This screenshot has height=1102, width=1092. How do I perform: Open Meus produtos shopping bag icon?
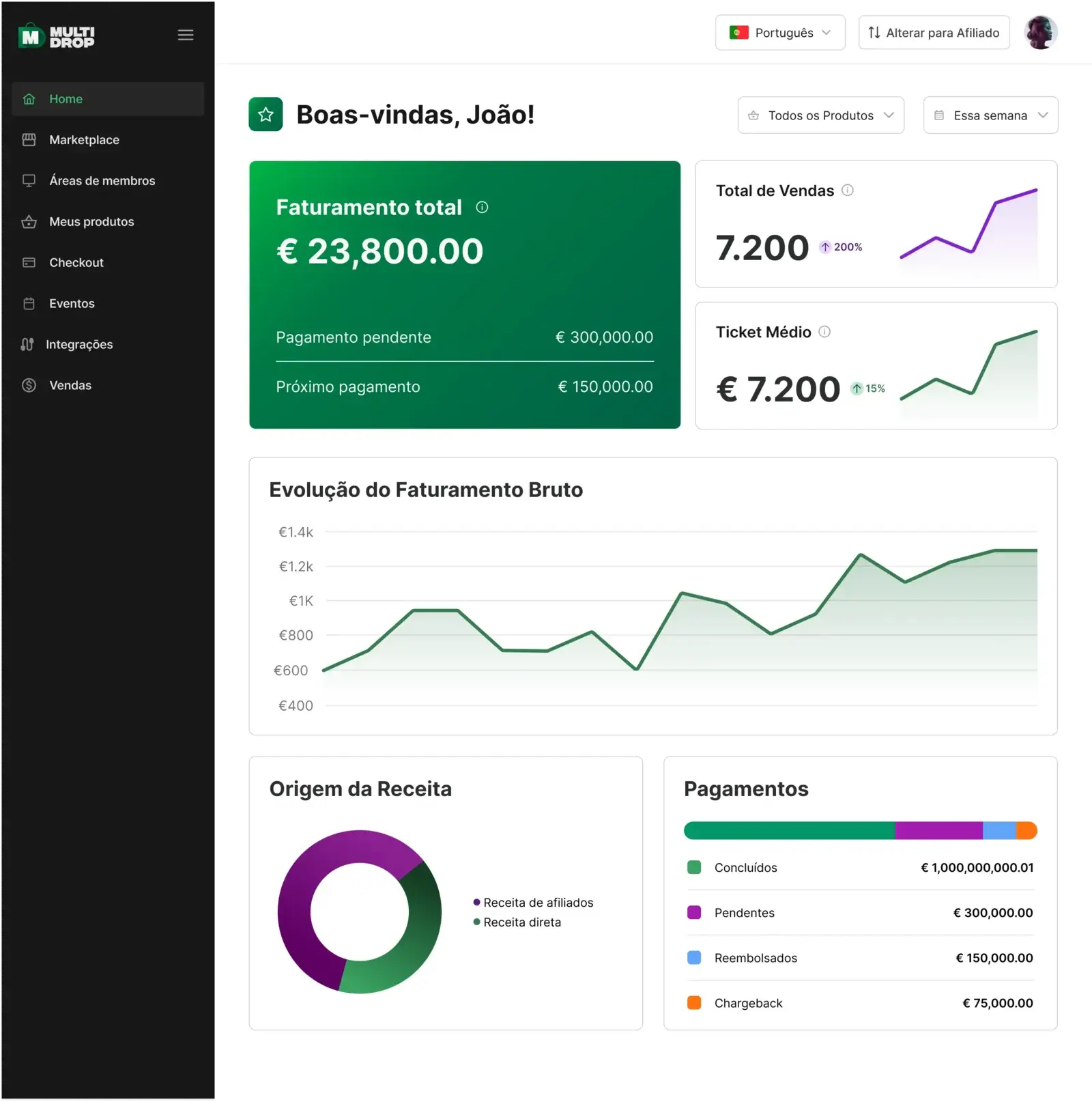point(29,221)
